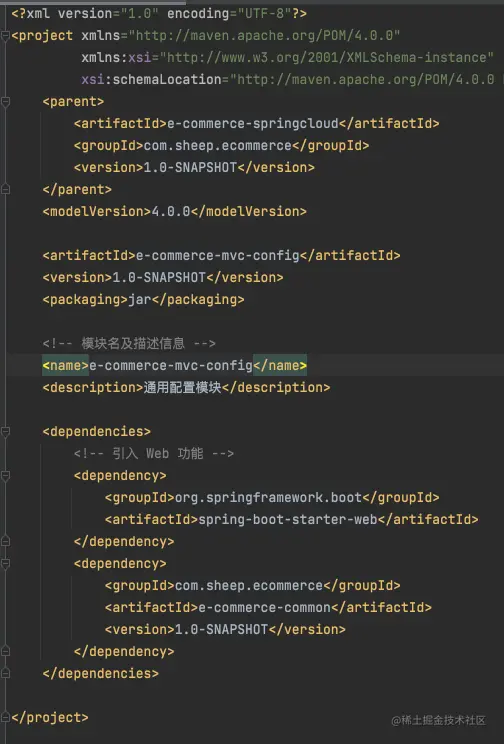Image resolution: width=504 pixels, height=744 pixels.
Task: Click version 1.0-SNAPSHOT under e-commerce-common
Action: tap(225, 629)
